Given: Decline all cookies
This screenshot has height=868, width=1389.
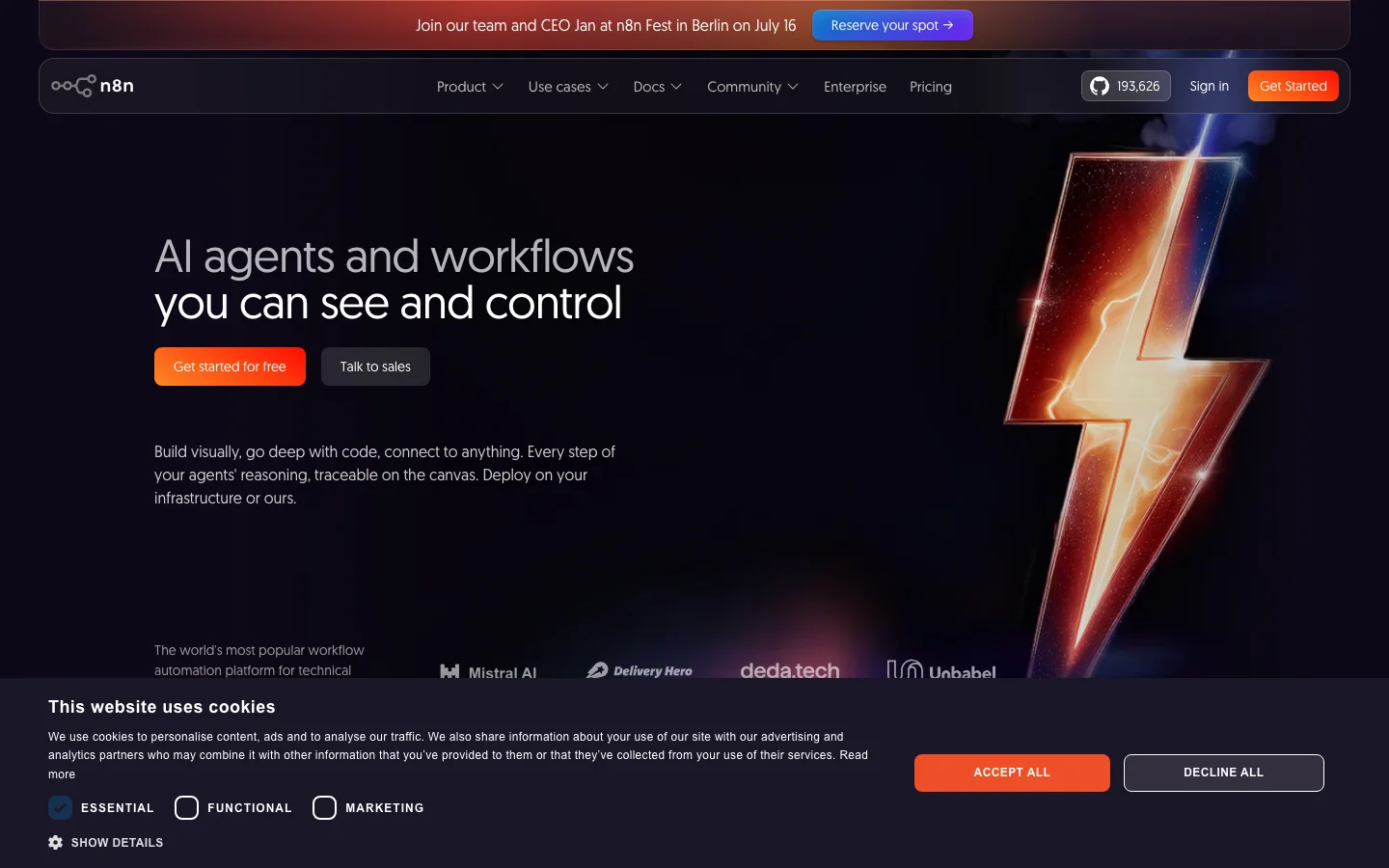Looking at the screenshot, I should 1223,773.
